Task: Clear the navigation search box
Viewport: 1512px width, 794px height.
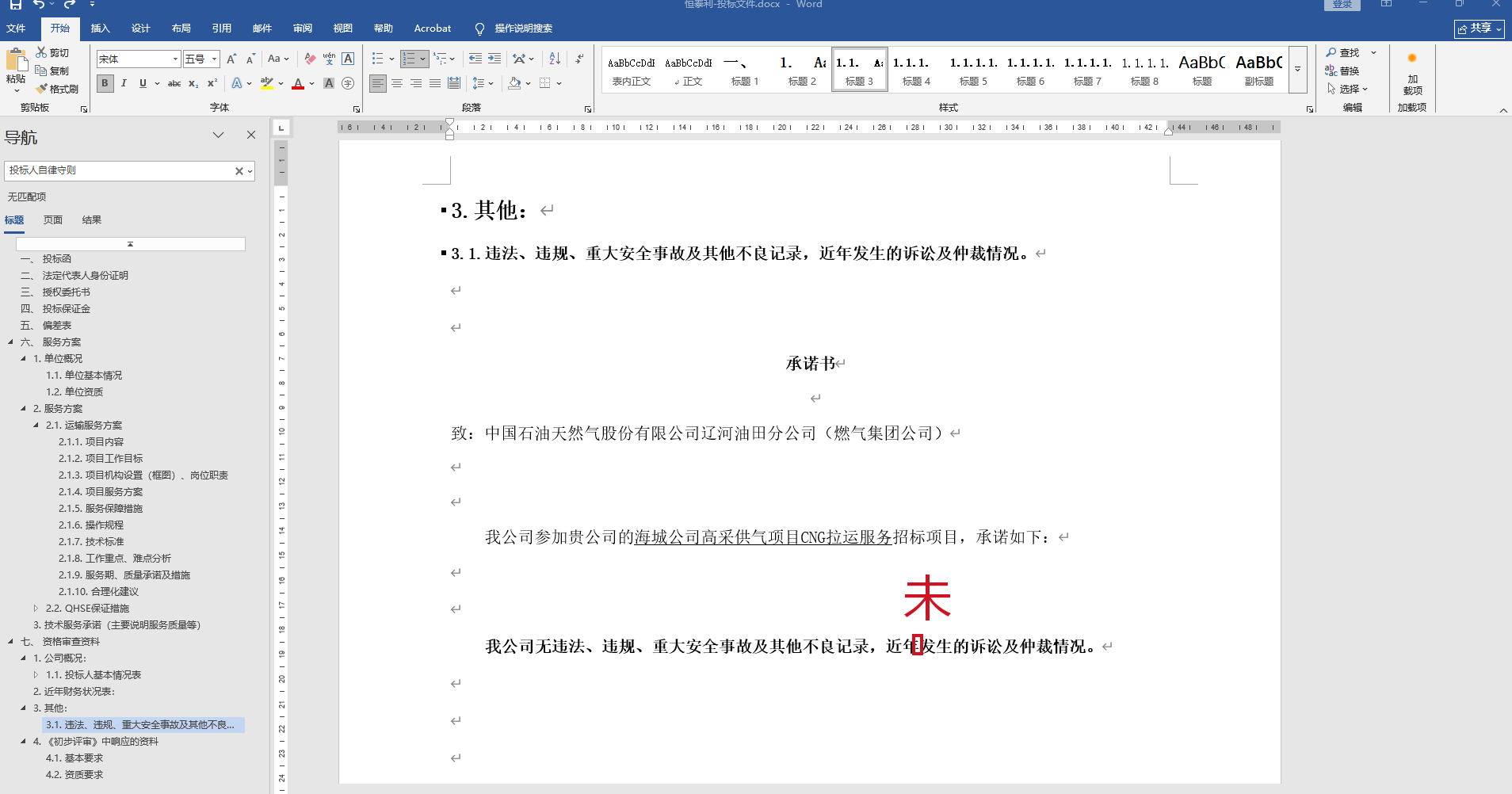Action: pyautogui.click(x=239, y=171)
